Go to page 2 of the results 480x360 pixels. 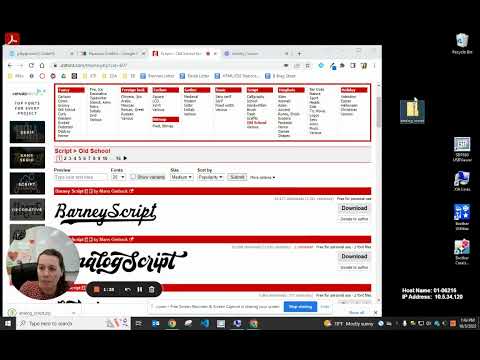[65, 158]
